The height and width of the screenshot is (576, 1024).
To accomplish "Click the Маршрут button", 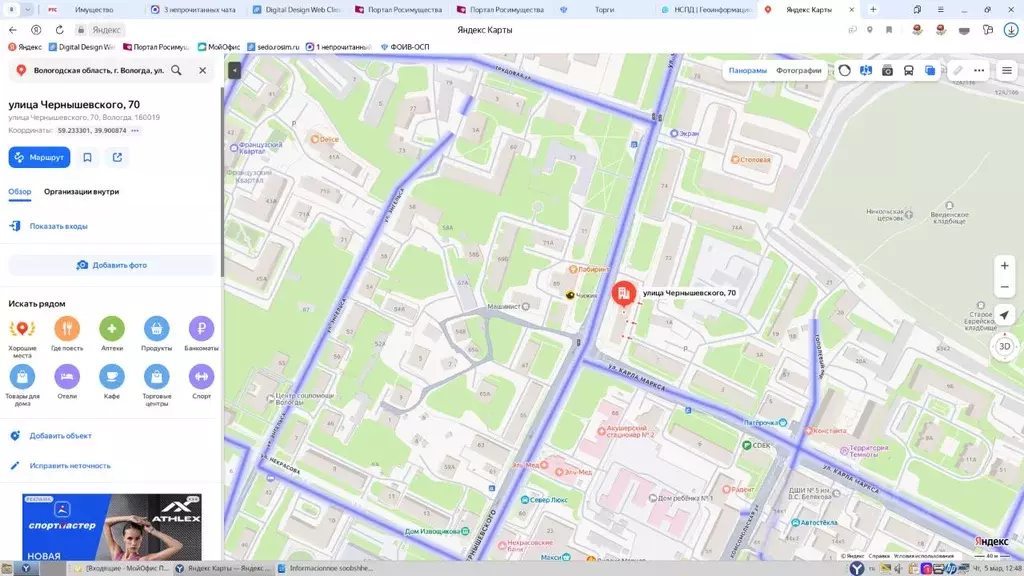I will 39,157.
